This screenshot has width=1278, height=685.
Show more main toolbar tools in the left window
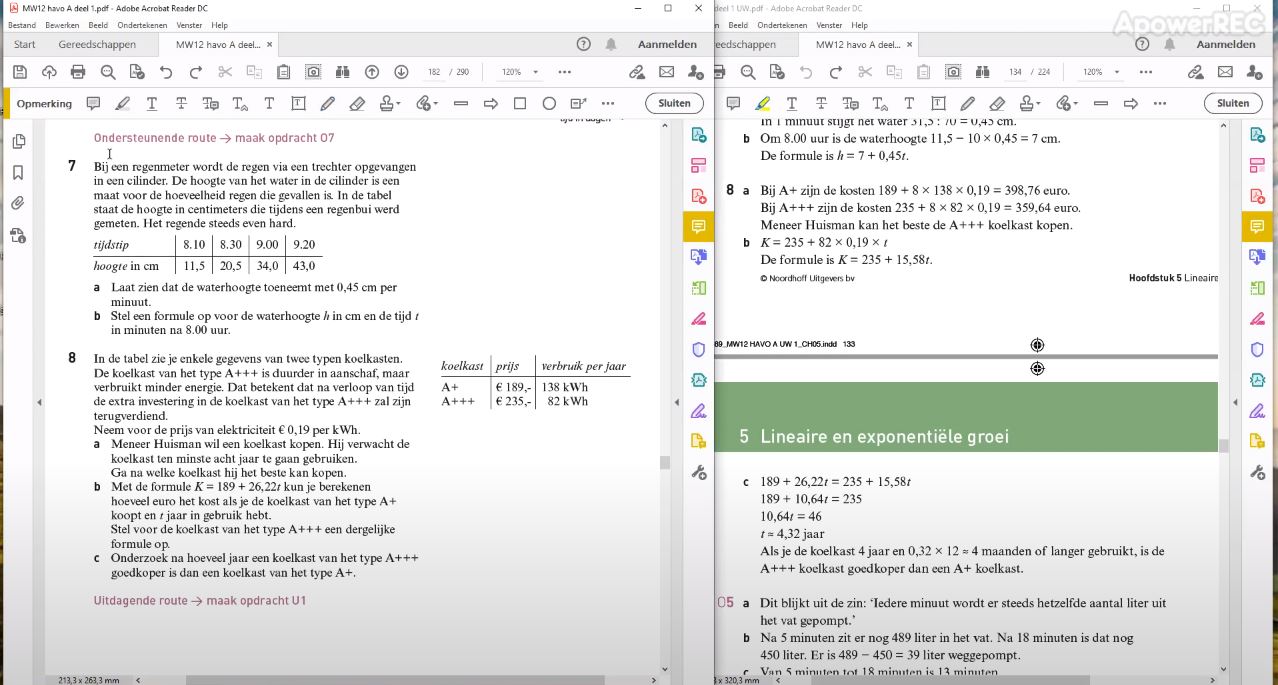(565, 72)
